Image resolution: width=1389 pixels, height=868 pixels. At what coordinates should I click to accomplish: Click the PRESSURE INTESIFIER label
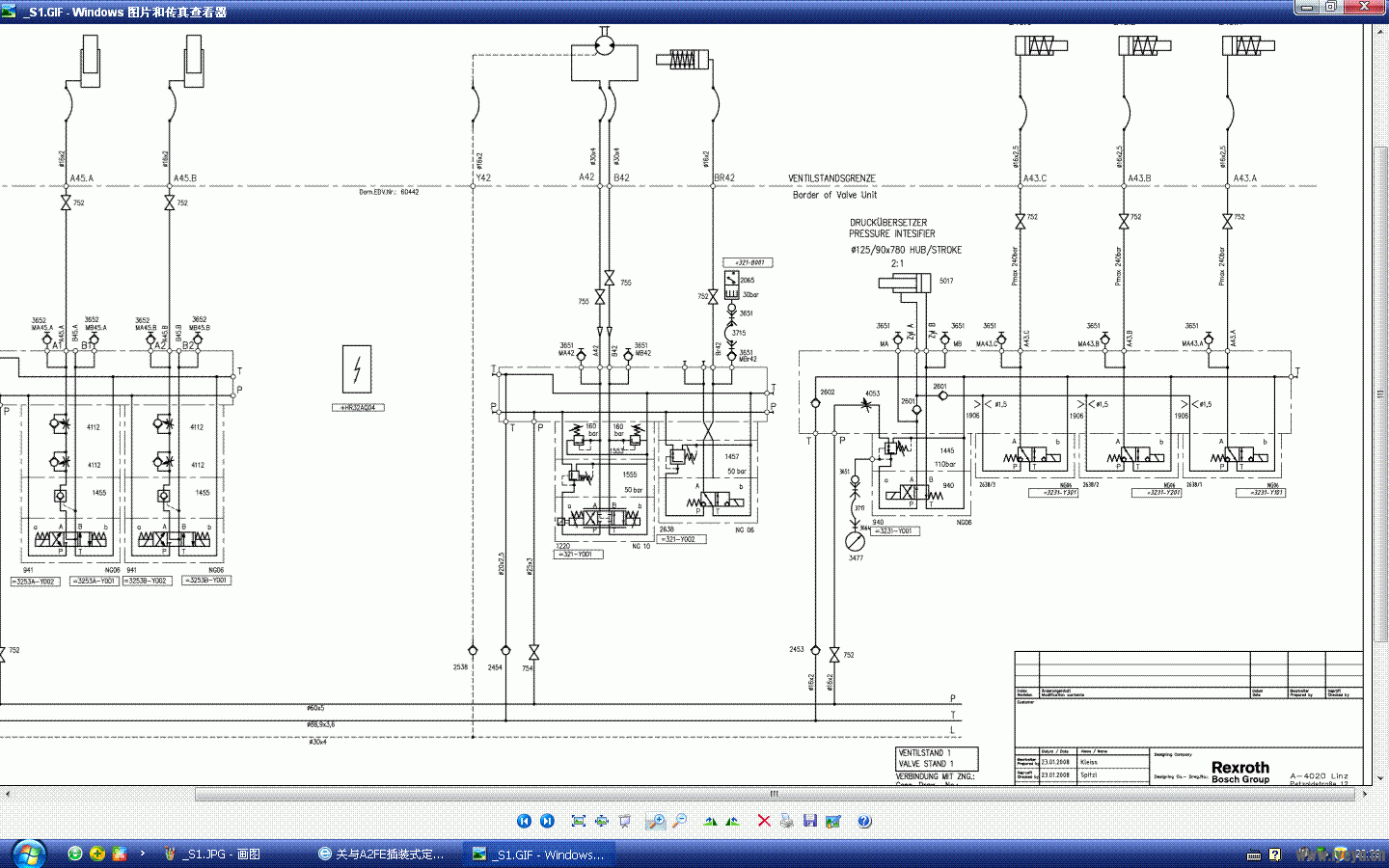click(x=892, y=233)
